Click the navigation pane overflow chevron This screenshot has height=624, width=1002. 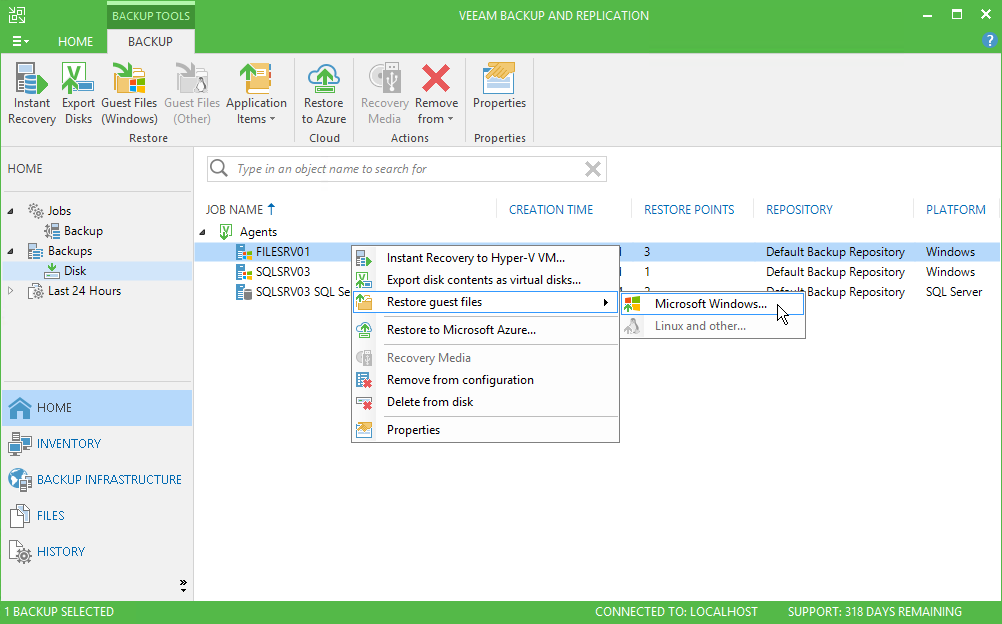(x=183, y=585)
